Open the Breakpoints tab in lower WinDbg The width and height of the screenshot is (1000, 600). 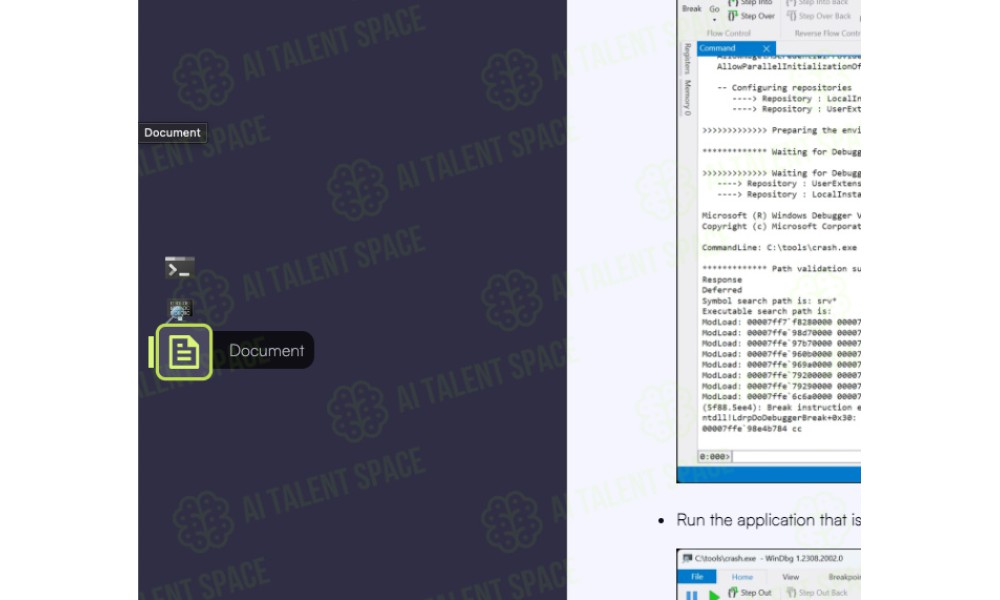tap(844, 577)
